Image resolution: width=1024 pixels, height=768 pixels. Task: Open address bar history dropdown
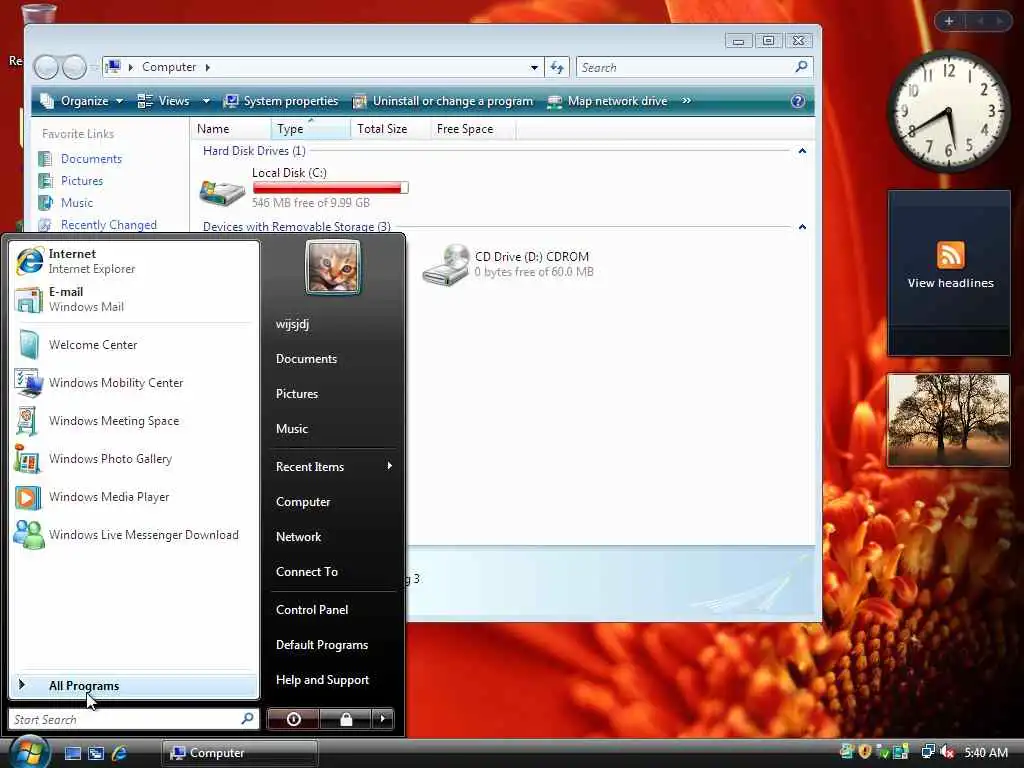pos(534,67)
